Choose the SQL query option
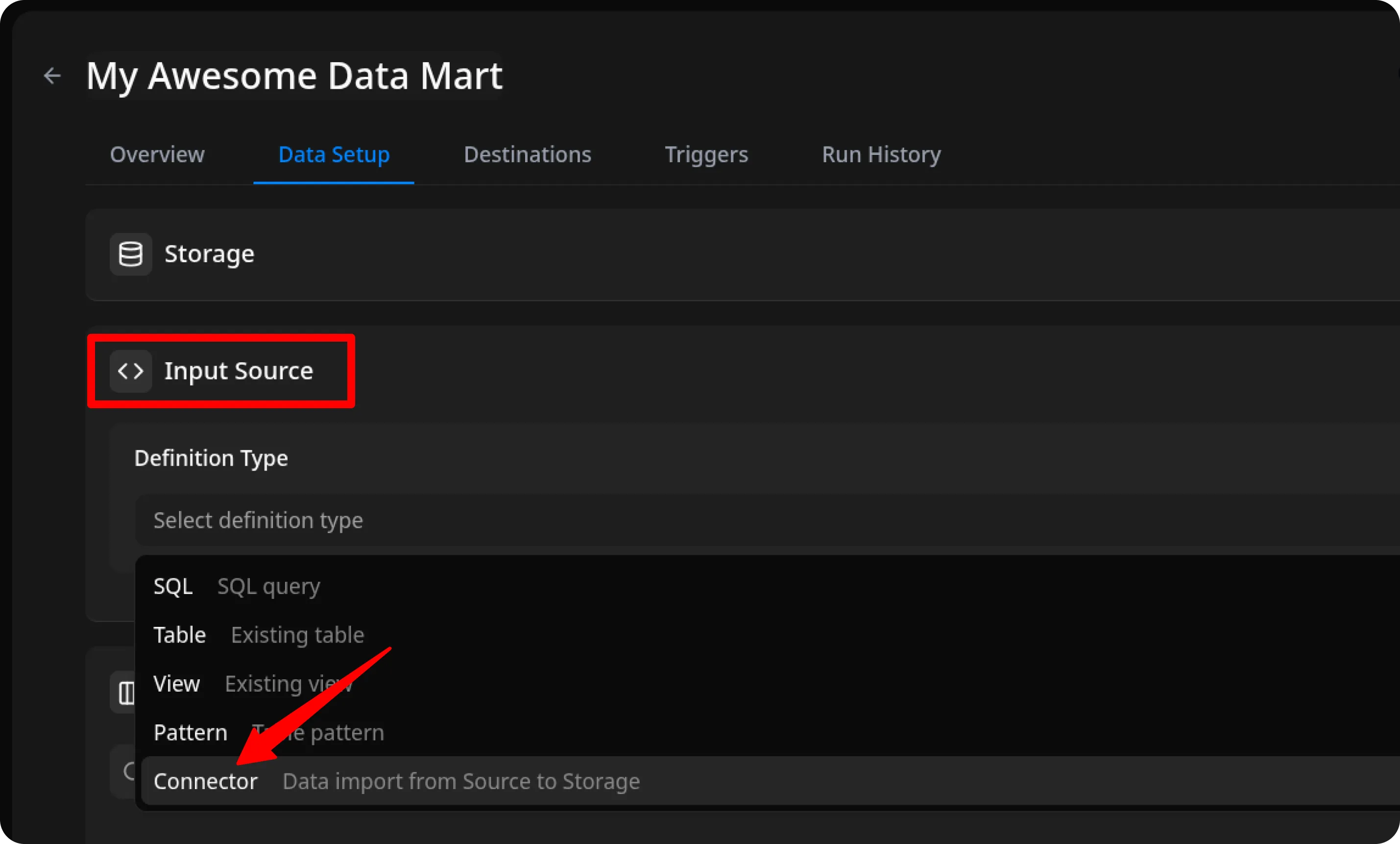1400x844 pixels. [x=237, y=586]
